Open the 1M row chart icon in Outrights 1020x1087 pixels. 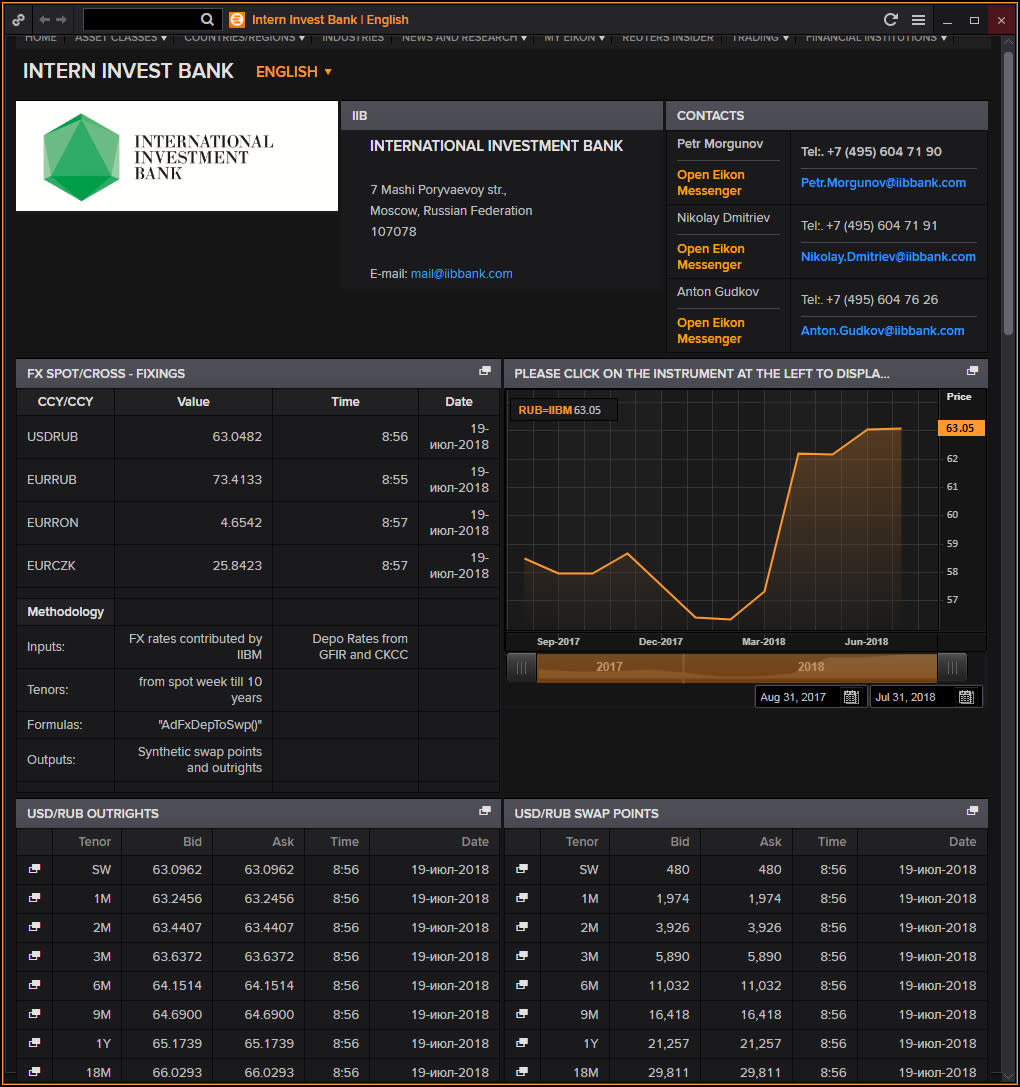34,898
